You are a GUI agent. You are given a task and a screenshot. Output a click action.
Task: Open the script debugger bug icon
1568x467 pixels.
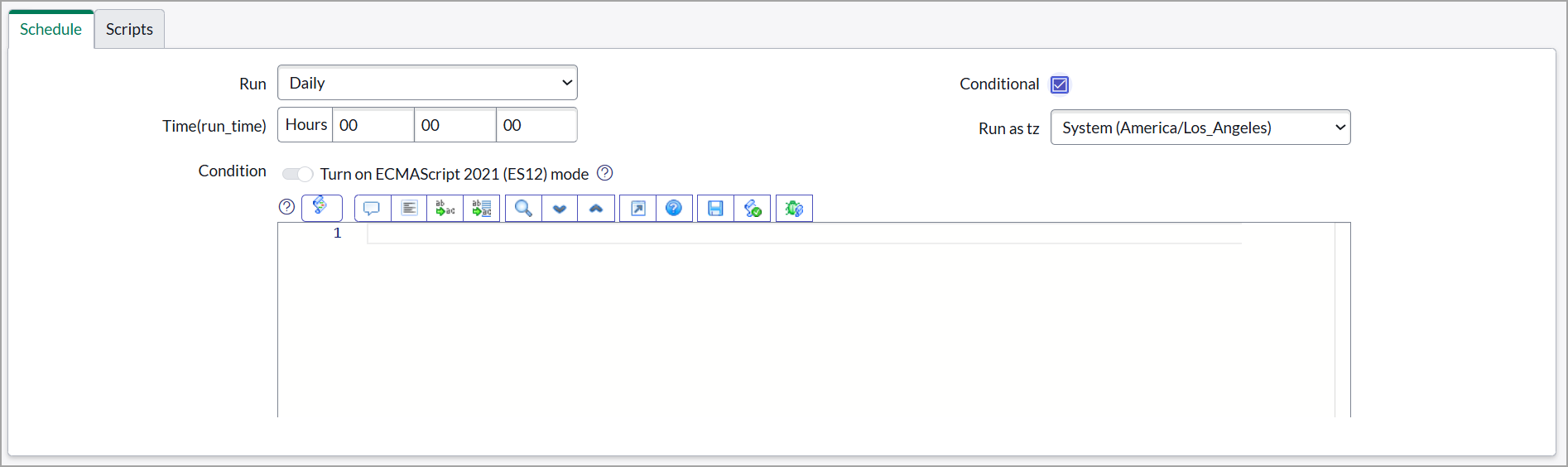[794, 209]
